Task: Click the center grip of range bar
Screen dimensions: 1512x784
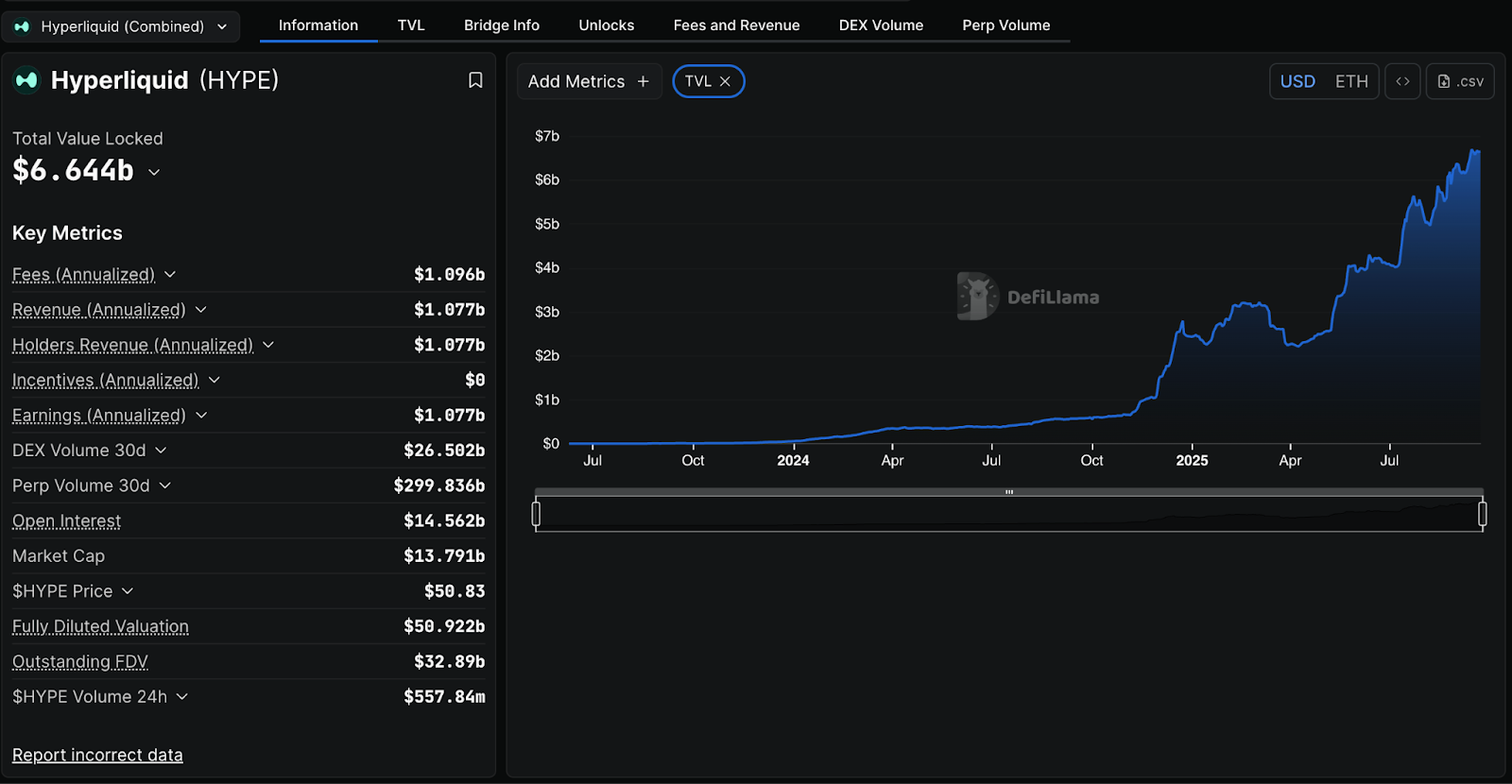Action: point(1009,492)
